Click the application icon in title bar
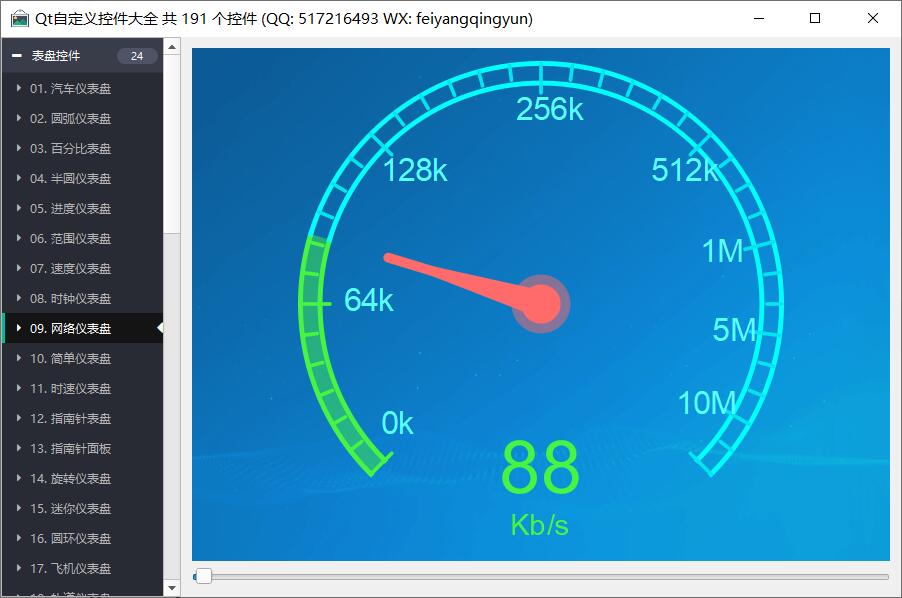The width and height of the screenshot is (902, 598). [19, 18]
